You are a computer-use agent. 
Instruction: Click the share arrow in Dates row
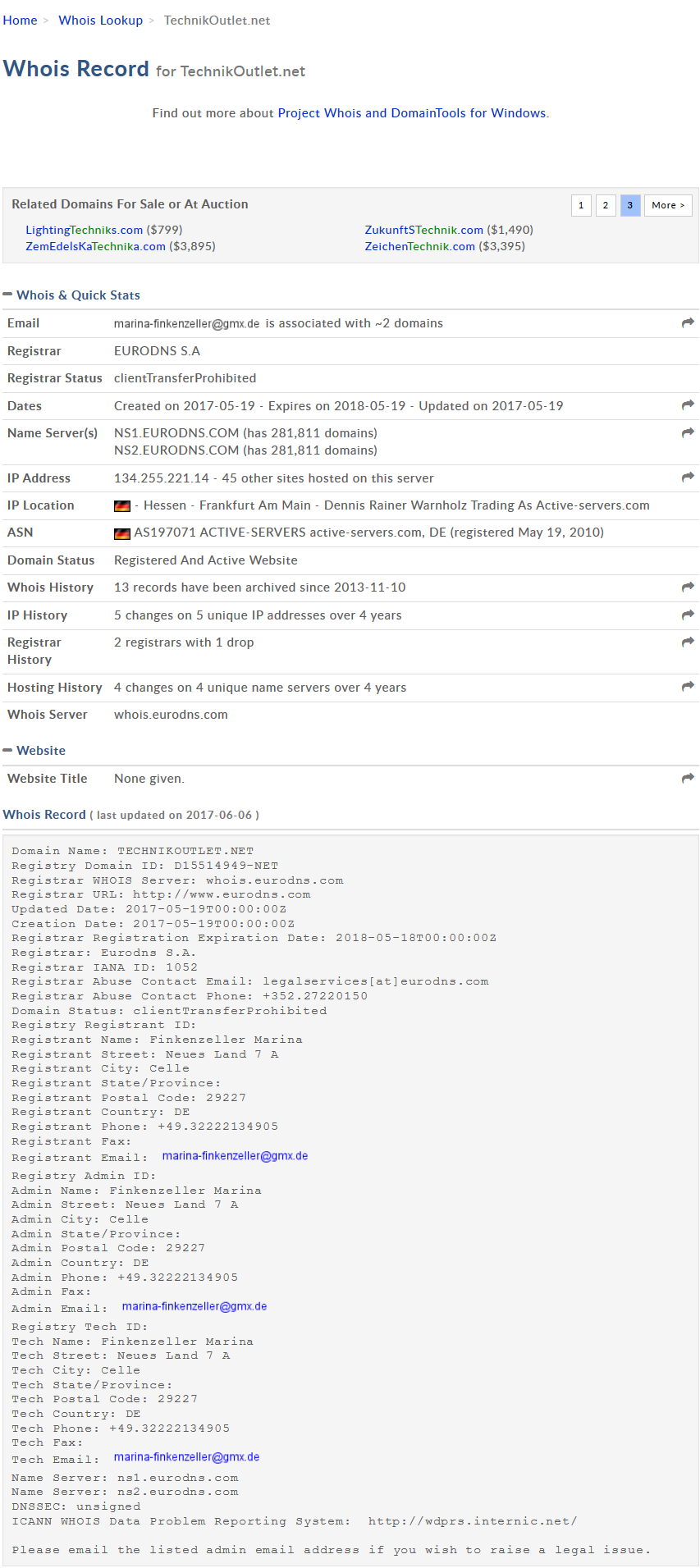click(688, 405)
